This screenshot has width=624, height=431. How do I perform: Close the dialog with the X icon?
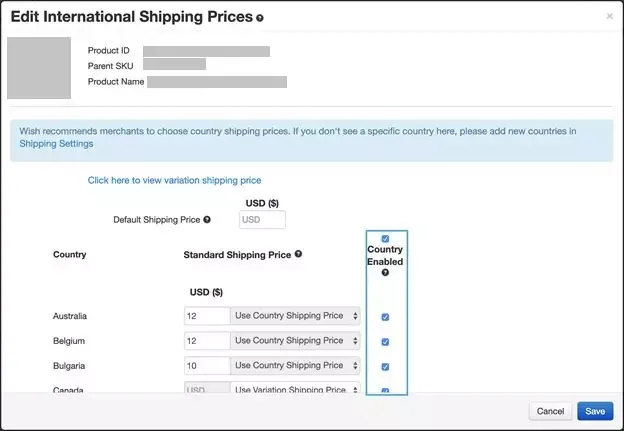click(x=610, y=16)
